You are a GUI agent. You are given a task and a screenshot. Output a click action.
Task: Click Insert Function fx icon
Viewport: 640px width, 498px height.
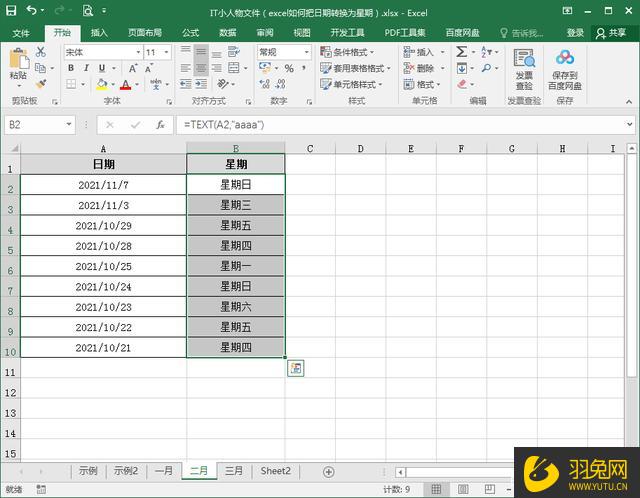pyautogui.click(x=160, y=124)
